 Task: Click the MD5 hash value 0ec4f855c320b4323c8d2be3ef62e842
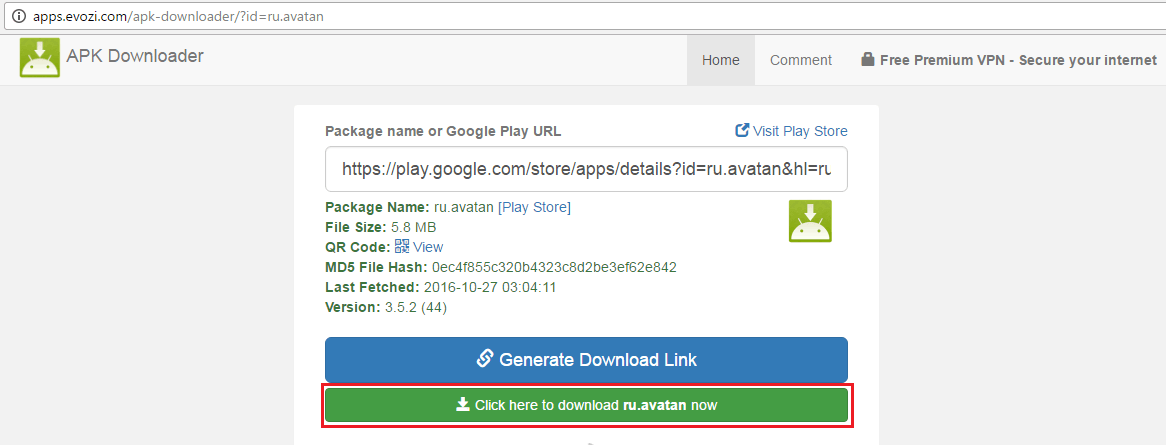(x=553, y=267)
